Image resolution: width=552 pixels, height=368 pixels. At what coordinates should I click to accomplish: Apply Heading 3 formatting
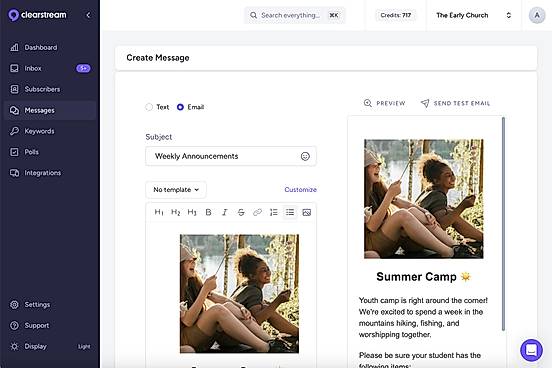point(192,212)
